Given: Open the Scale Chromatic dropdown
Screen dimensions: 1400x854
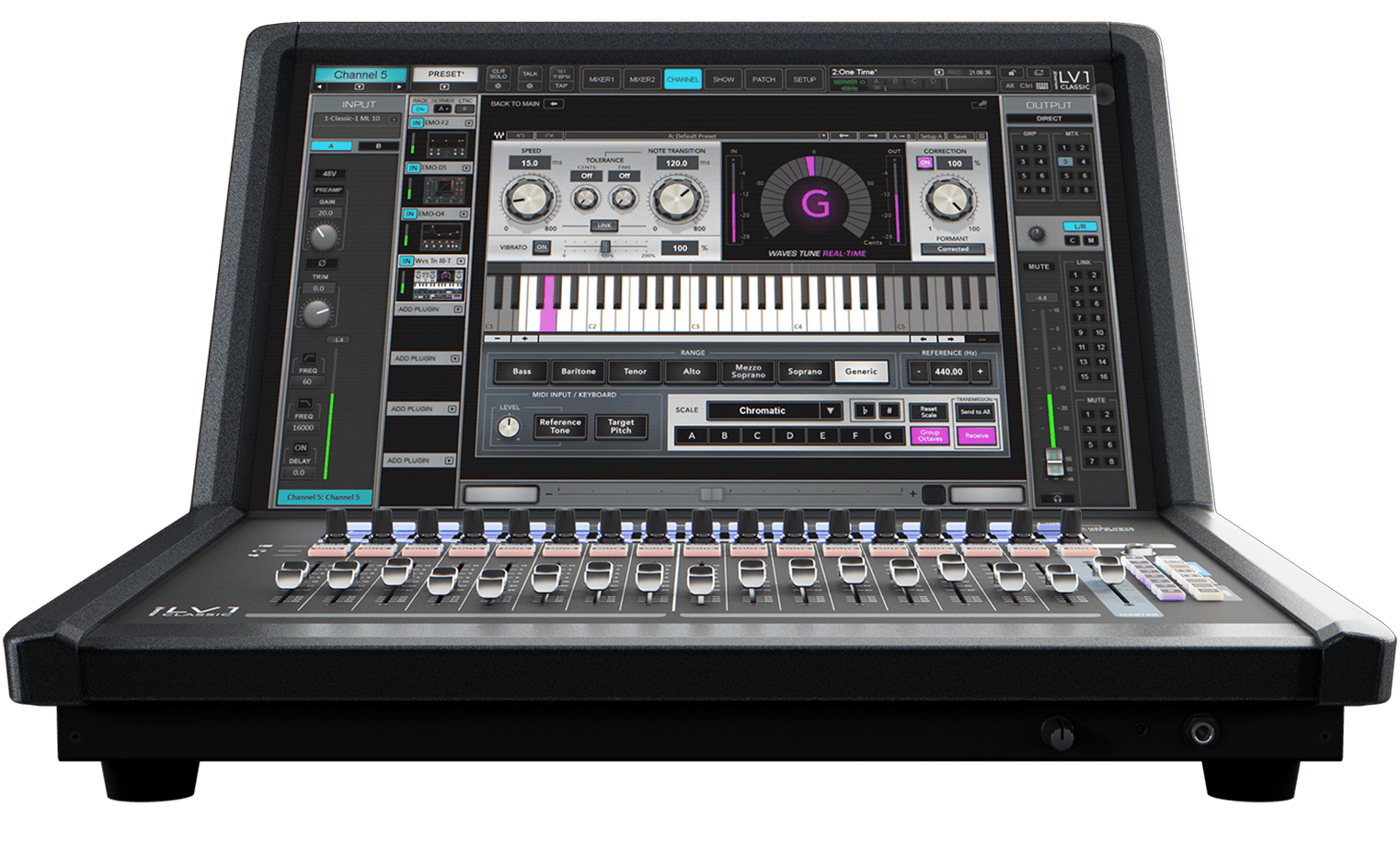Looking at the screenshot, I should (775, 410).
